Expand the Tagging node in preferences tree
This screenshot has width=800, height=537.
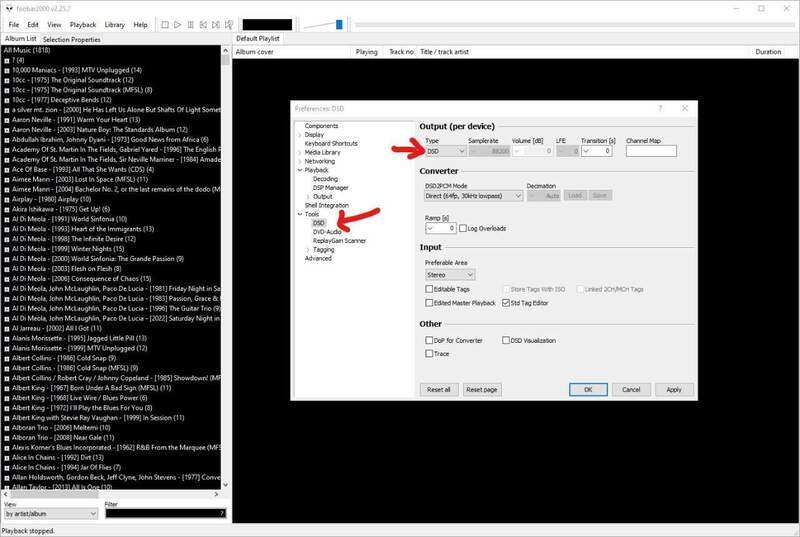tap(308, 250)
